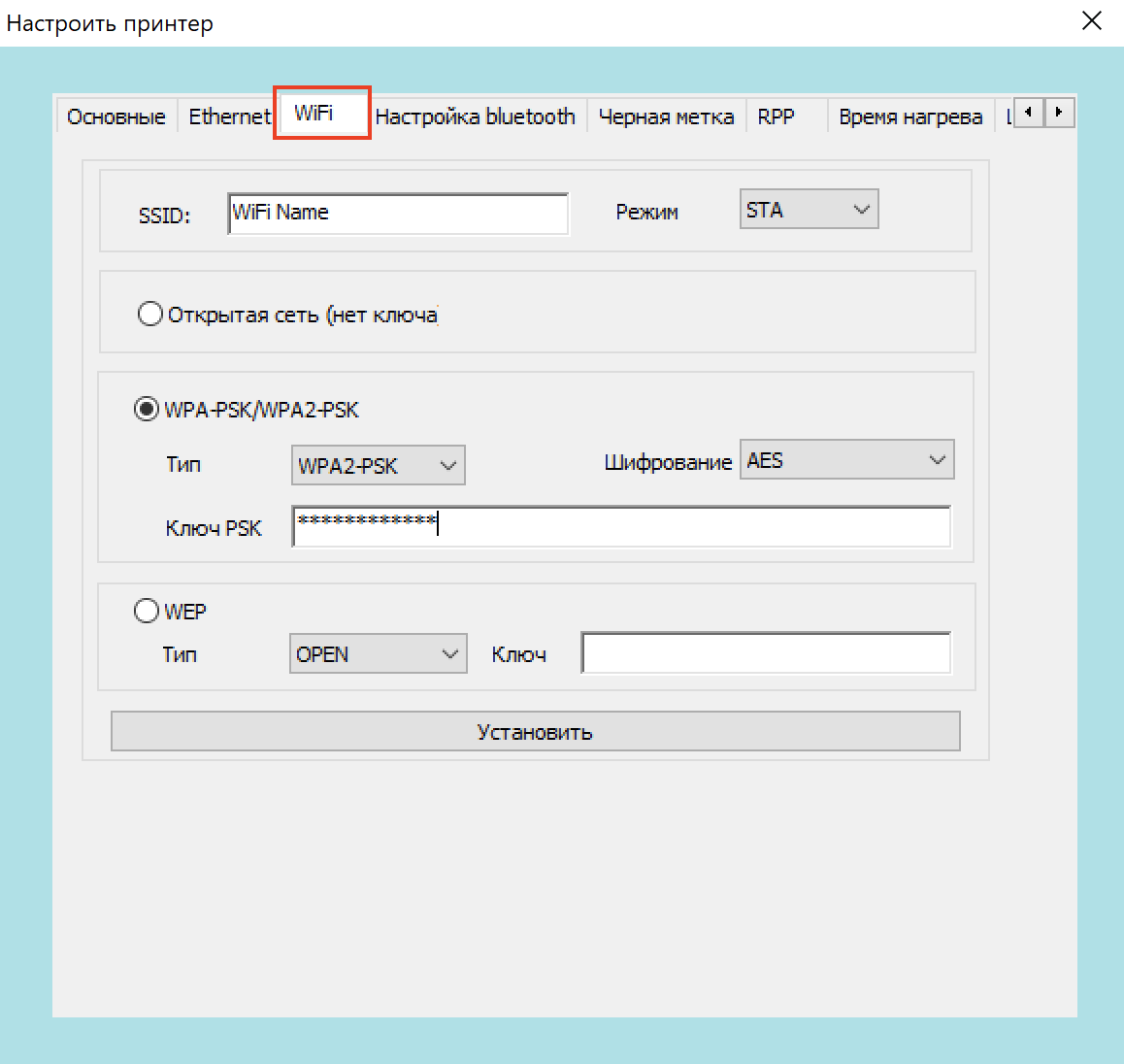Image resolution: width=1124 pixels, height=1064 pixels.
Task: Open the Ethernet tab
Action: tap(229, 117)
